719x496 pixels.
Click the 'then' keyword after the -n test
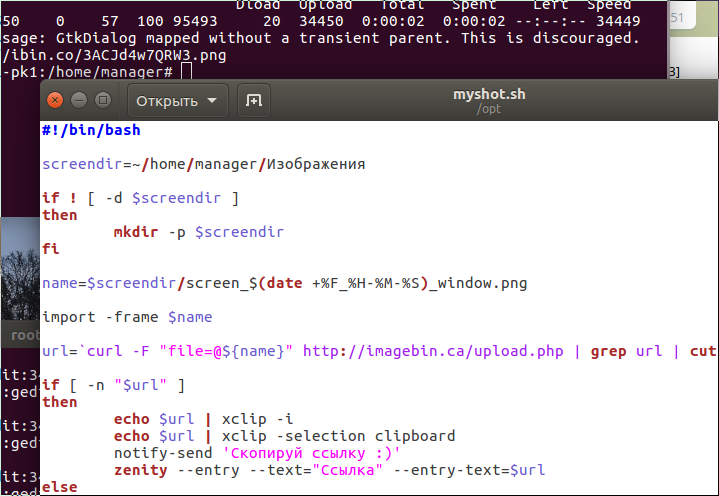pos(60,402)
